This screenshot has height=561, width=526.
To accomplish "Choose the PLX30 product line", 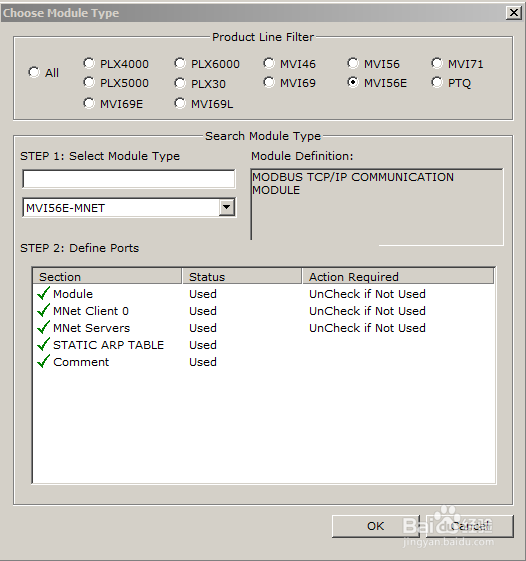I will [180, 83].
